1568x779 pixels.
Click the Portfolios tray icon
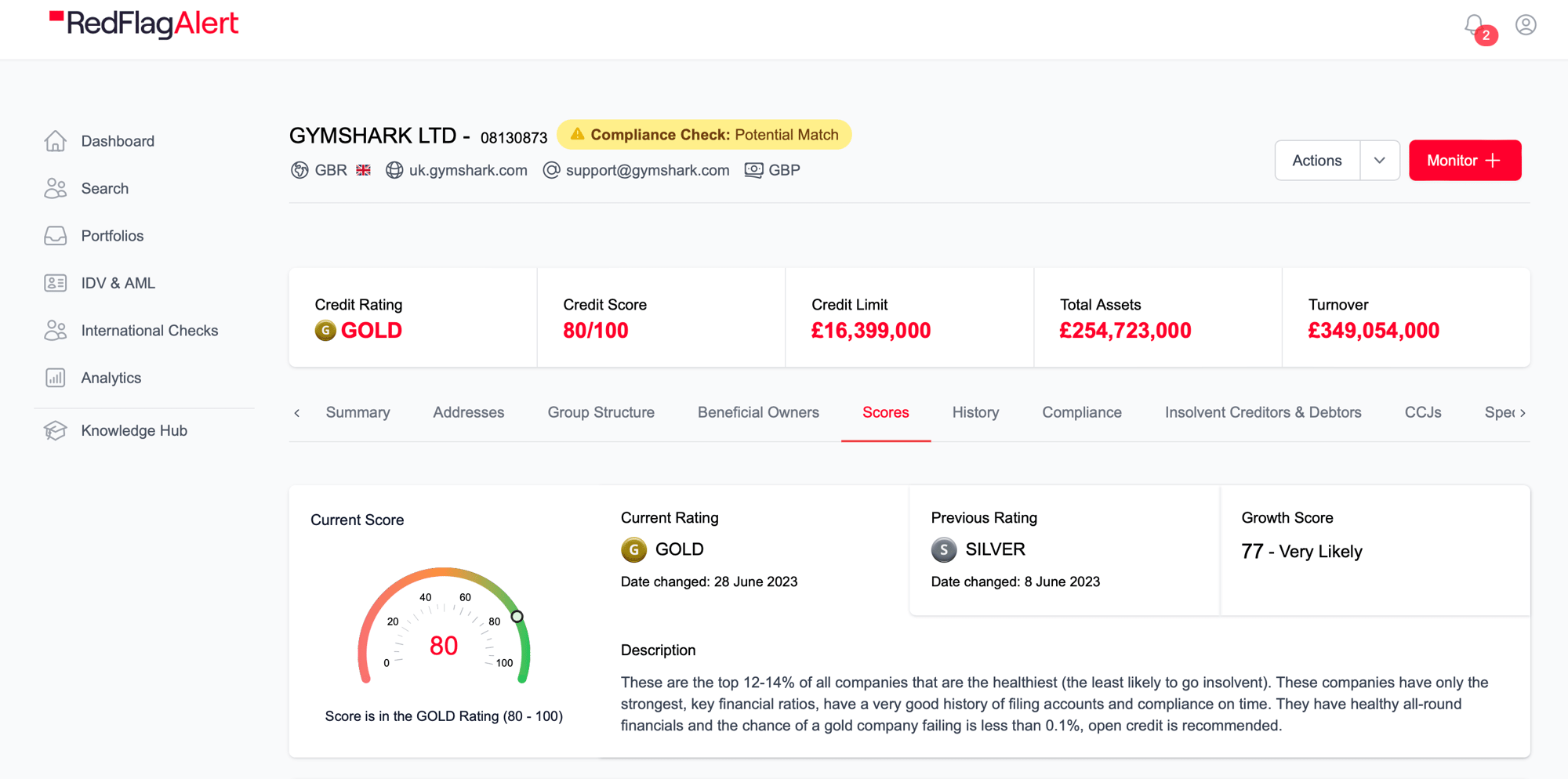[x=56, y=236]
